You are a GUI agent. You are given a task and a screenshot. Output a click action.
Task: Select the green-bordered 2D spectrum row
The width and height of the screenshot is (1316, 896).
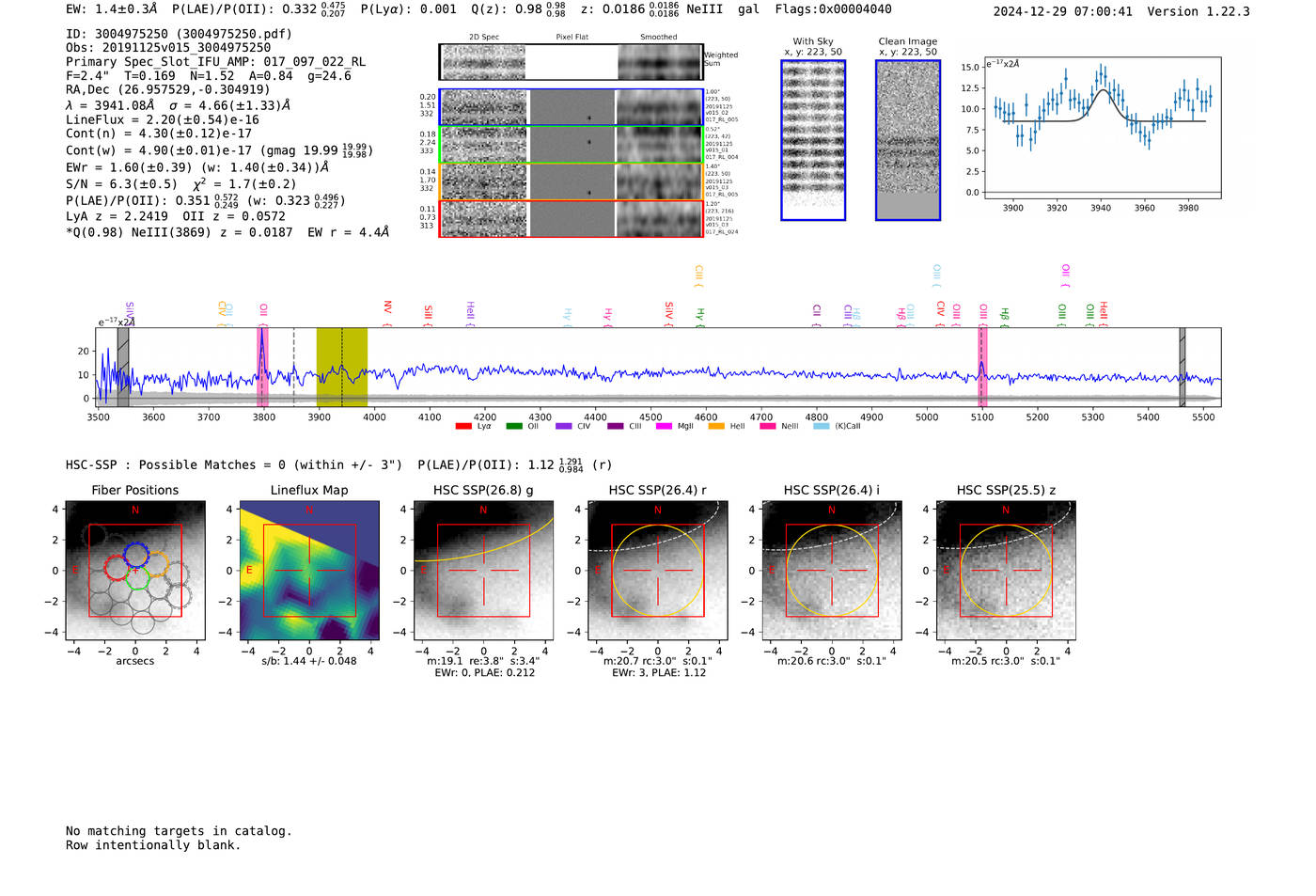(572, 145)
